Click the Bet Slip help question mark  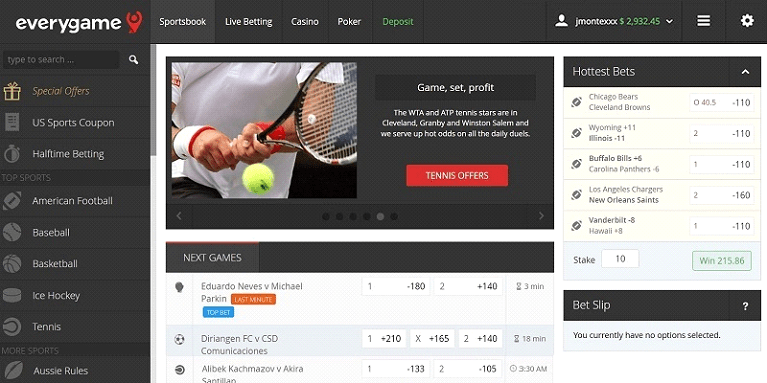pyautogui.click(x=745, y=306)
